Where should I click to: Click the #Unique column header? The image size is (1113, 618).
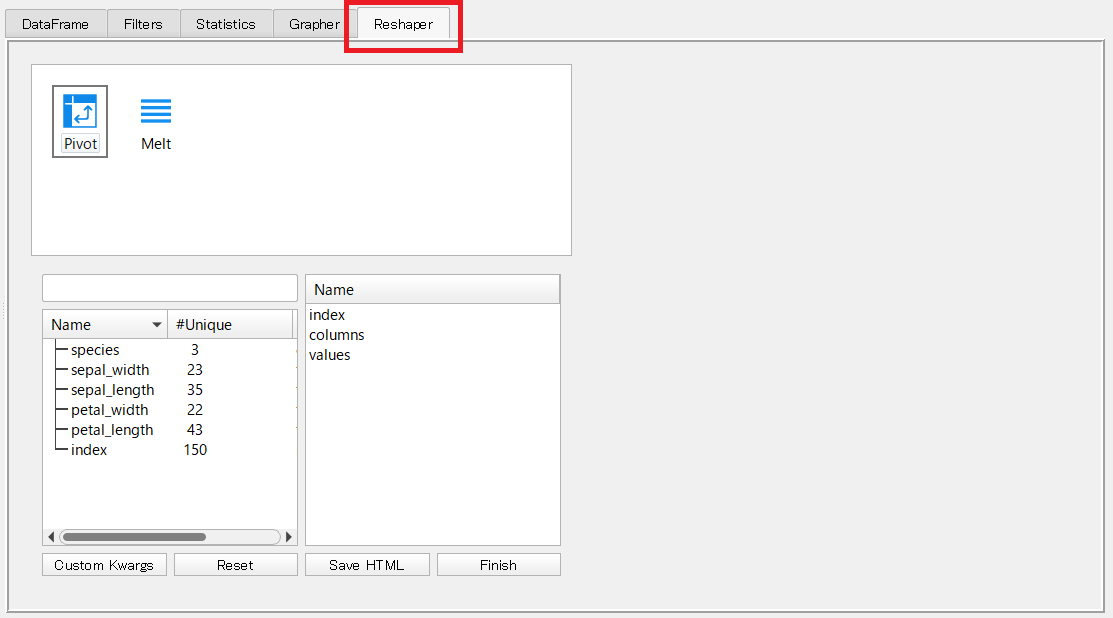click(x=228, y=325)
